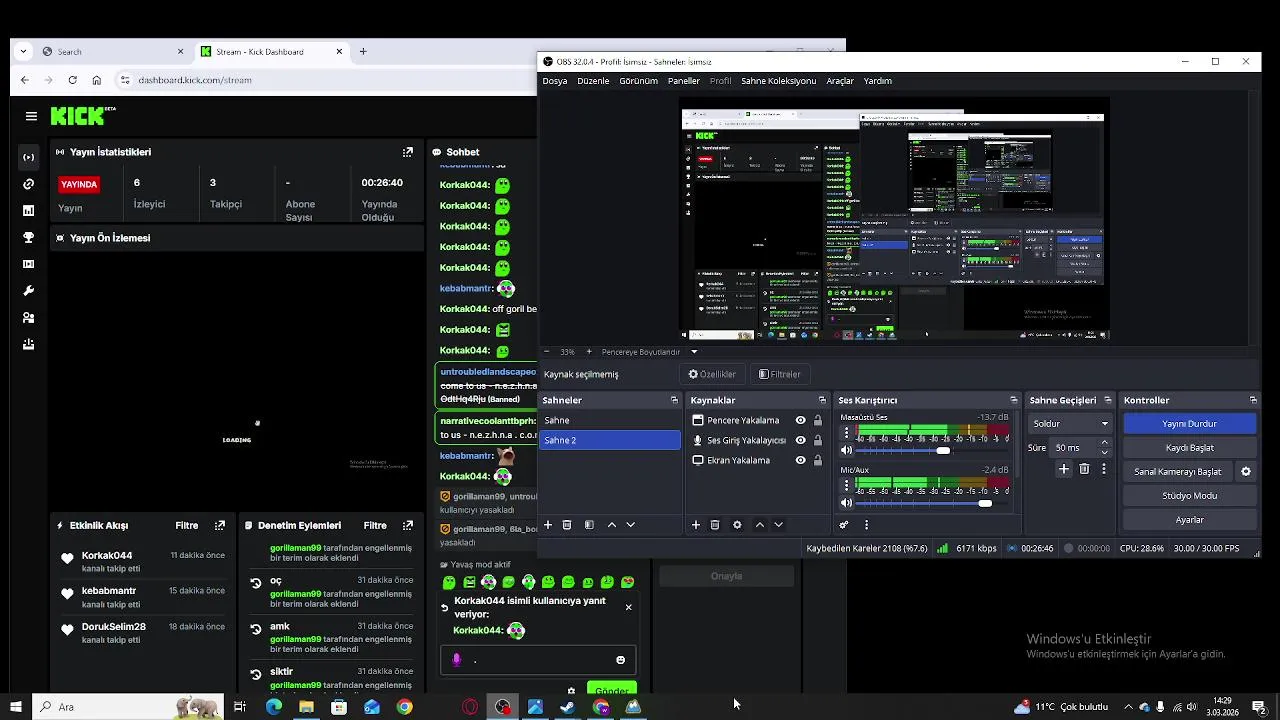
Task: Undock Kontroller panel via its dock icon
Action: pos(1253,400)
